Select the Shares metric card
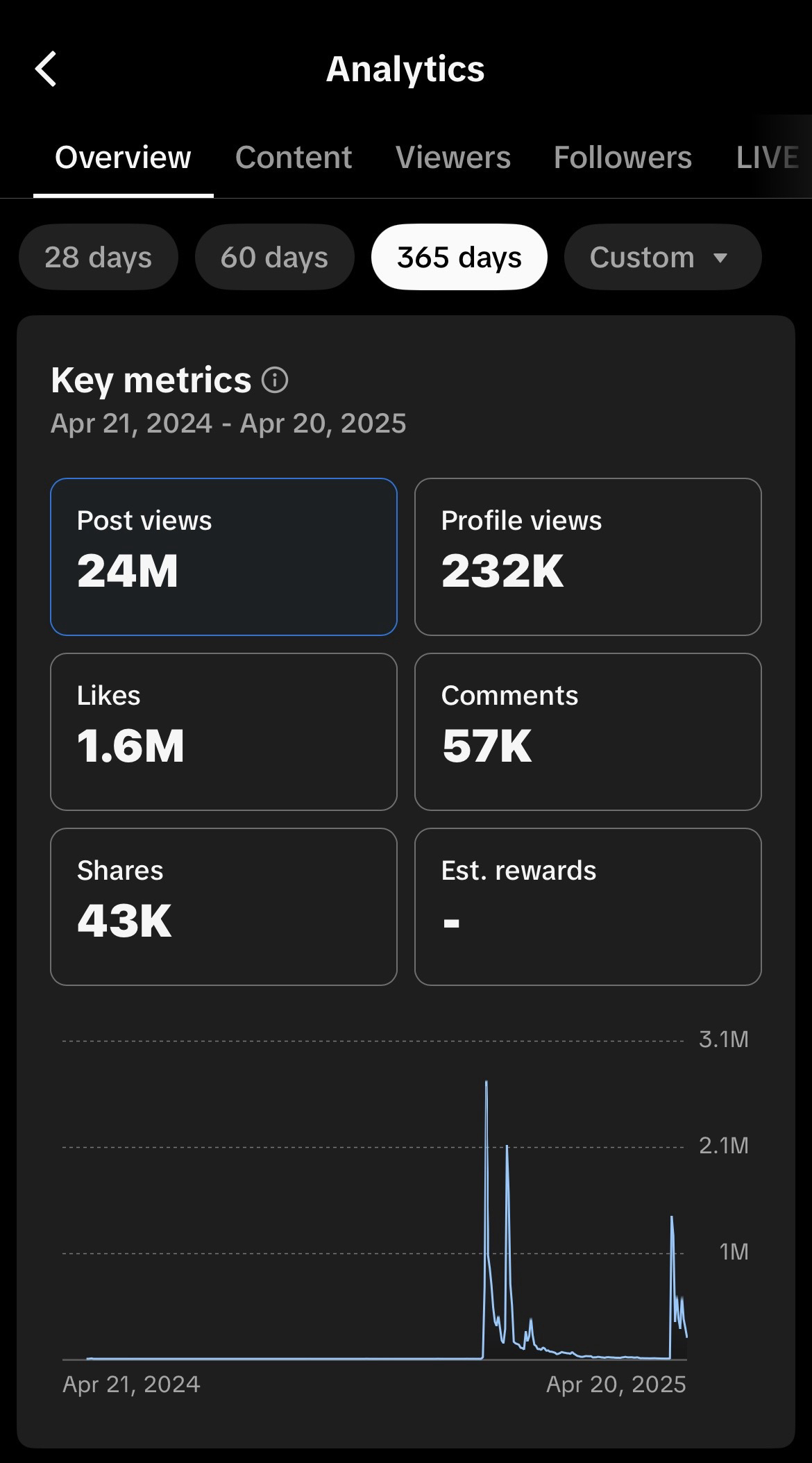 [x=223, y=906]
